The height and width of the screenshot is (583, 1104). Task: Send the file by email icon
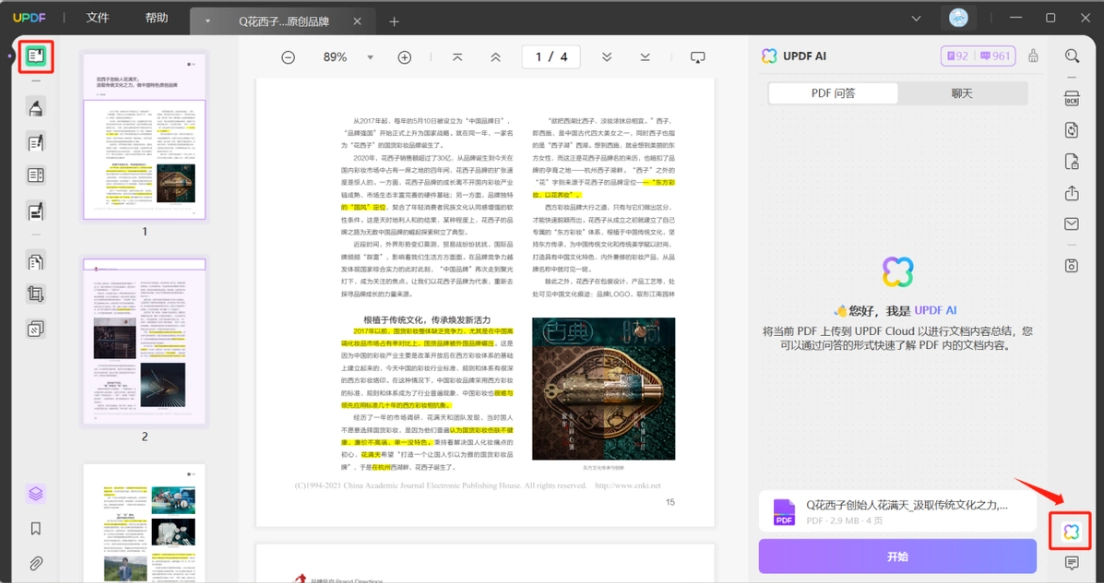click(x=1072, y=224)
